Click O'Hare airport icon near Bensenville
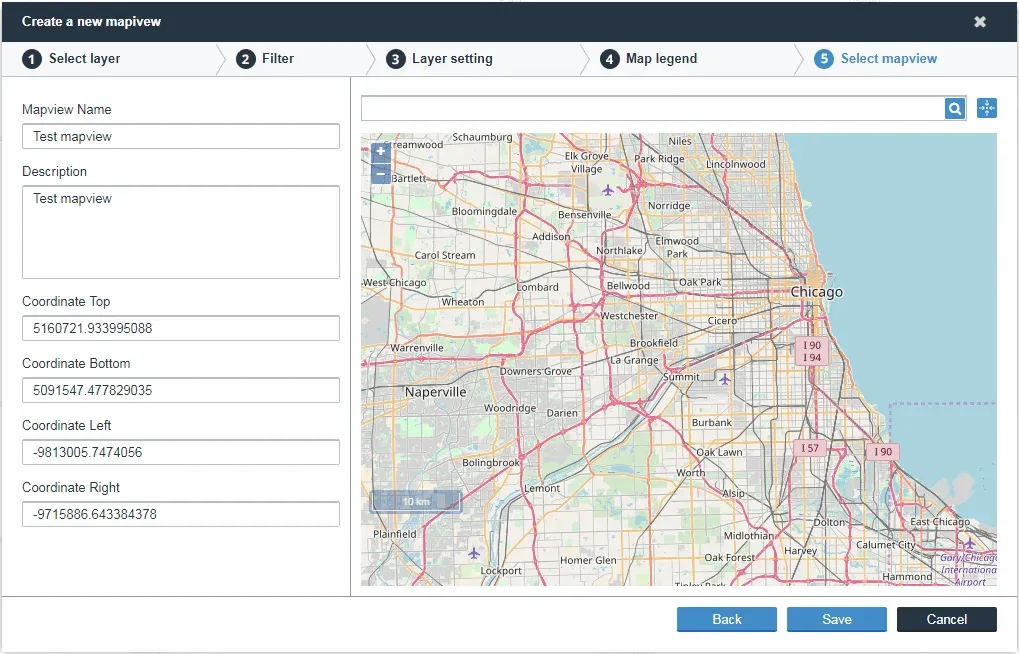The height and width of the screenshot is (654, 1019). (608, 190)
